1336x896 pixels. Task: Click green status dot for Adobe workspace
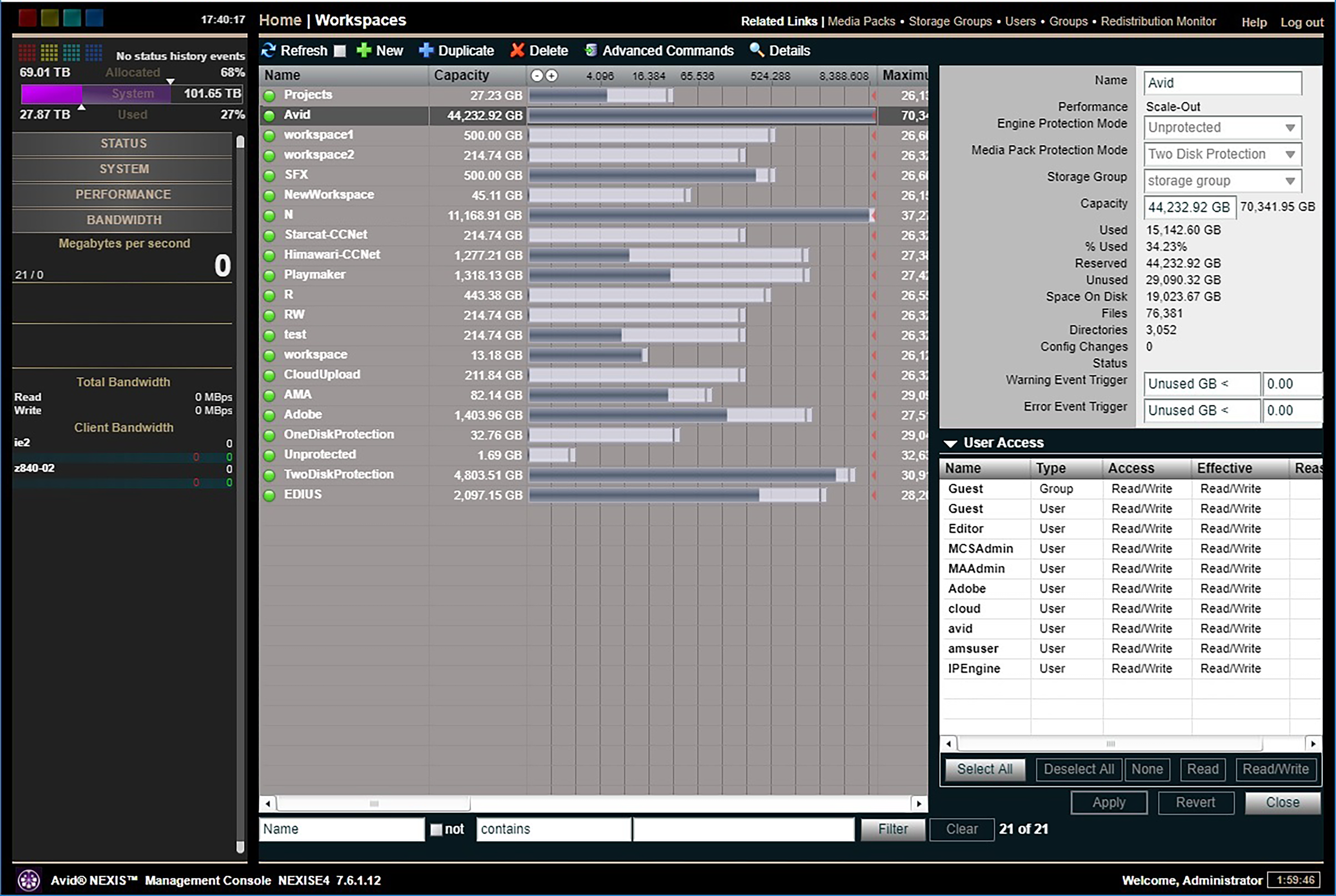(x=269, y=415)
